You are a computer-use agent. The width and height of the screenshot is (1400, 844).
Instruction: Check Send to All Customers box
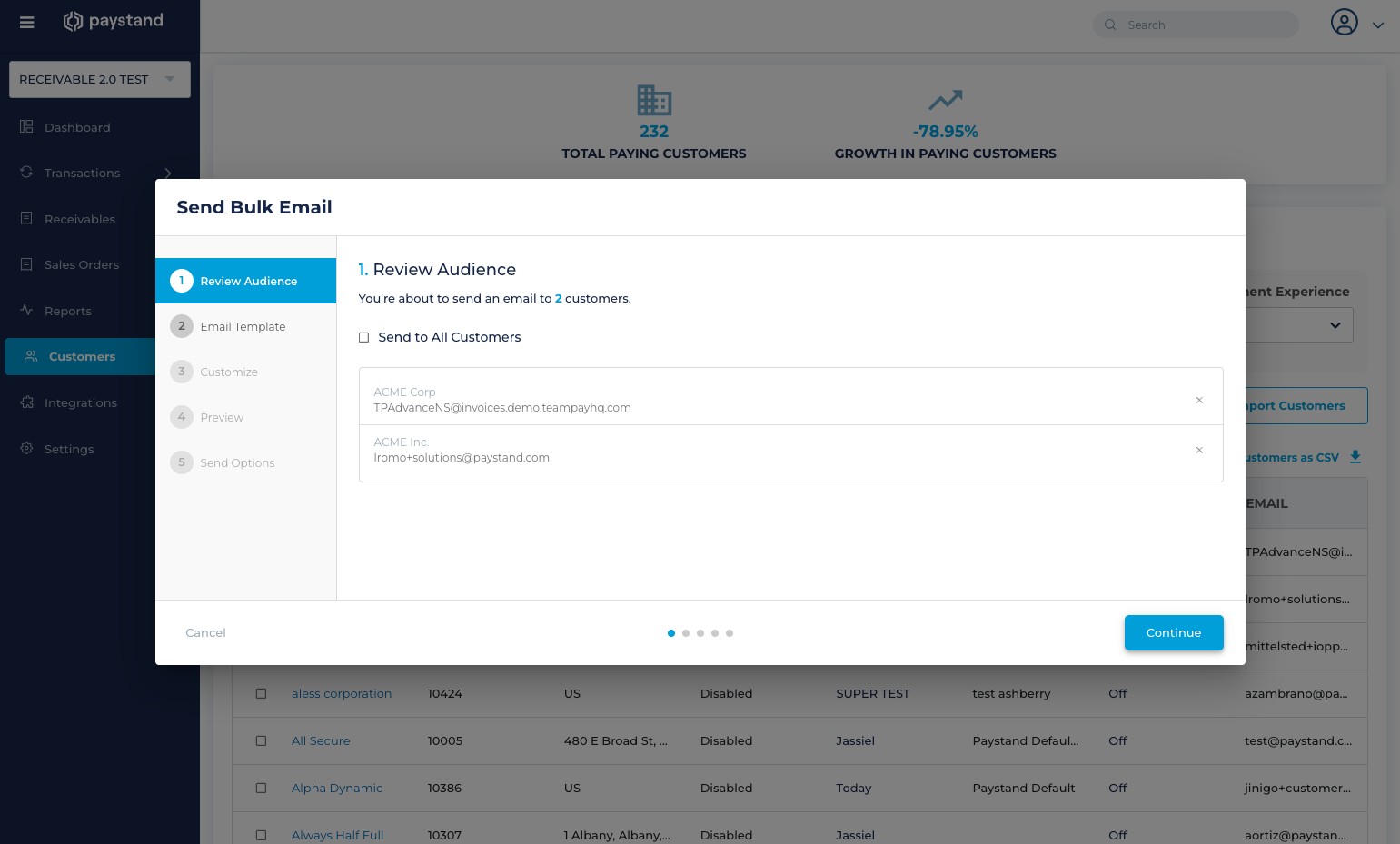click(x=363, y=337)
